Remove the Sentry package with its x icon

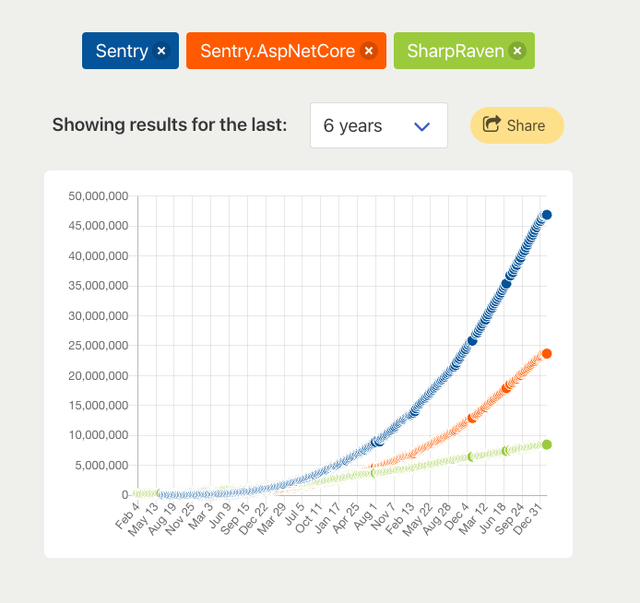pyautogui.click(x=161, y=51)
